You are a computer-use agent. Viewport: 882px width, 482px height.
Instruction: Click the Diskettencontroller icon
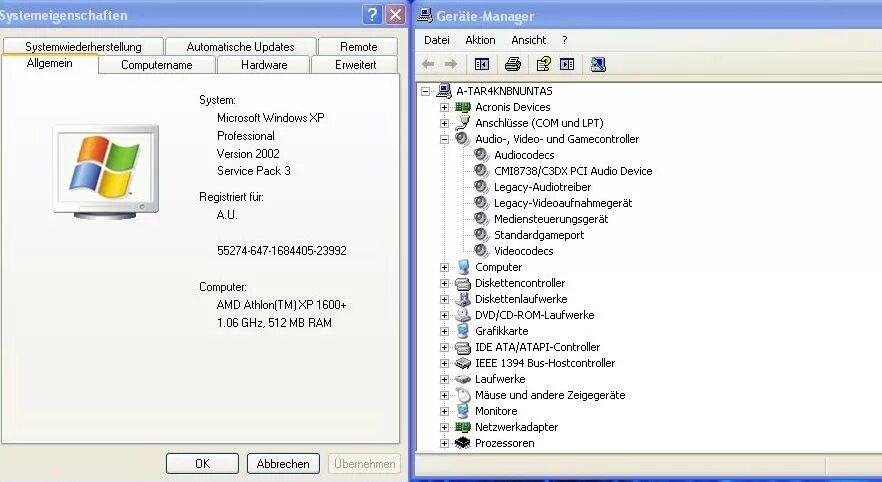462,283
